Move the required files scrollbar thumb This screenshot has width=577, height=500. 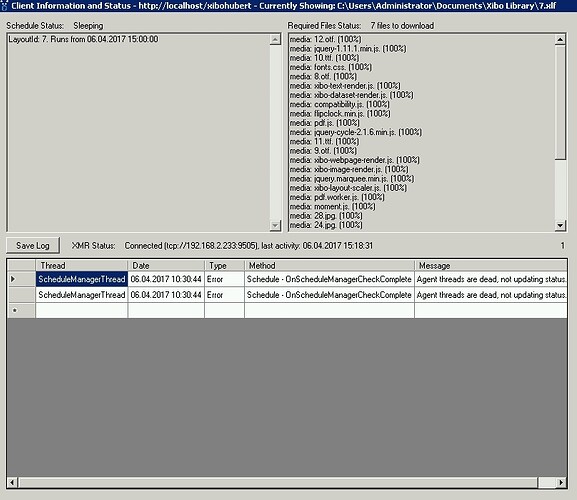pyautogui.click(x=560, y=102)
